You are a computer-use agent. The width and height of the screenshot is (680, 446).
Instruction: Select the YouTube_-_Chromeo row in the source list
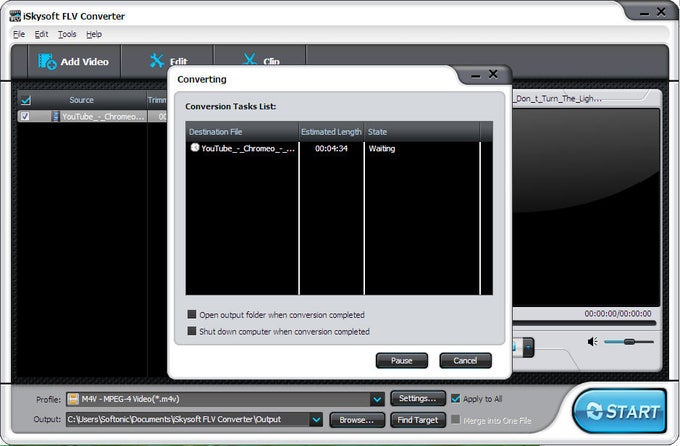coord(92,116)
